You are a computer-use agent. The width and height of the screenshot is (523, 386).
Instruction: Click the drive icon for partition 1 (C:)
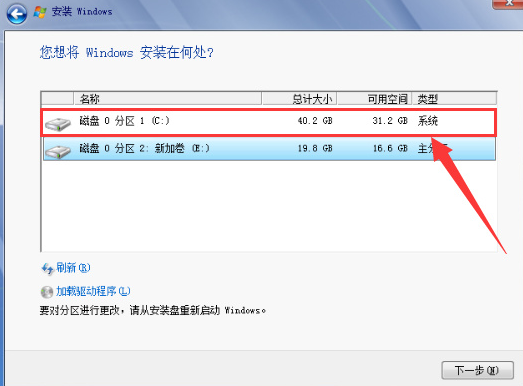pos(58,124)
